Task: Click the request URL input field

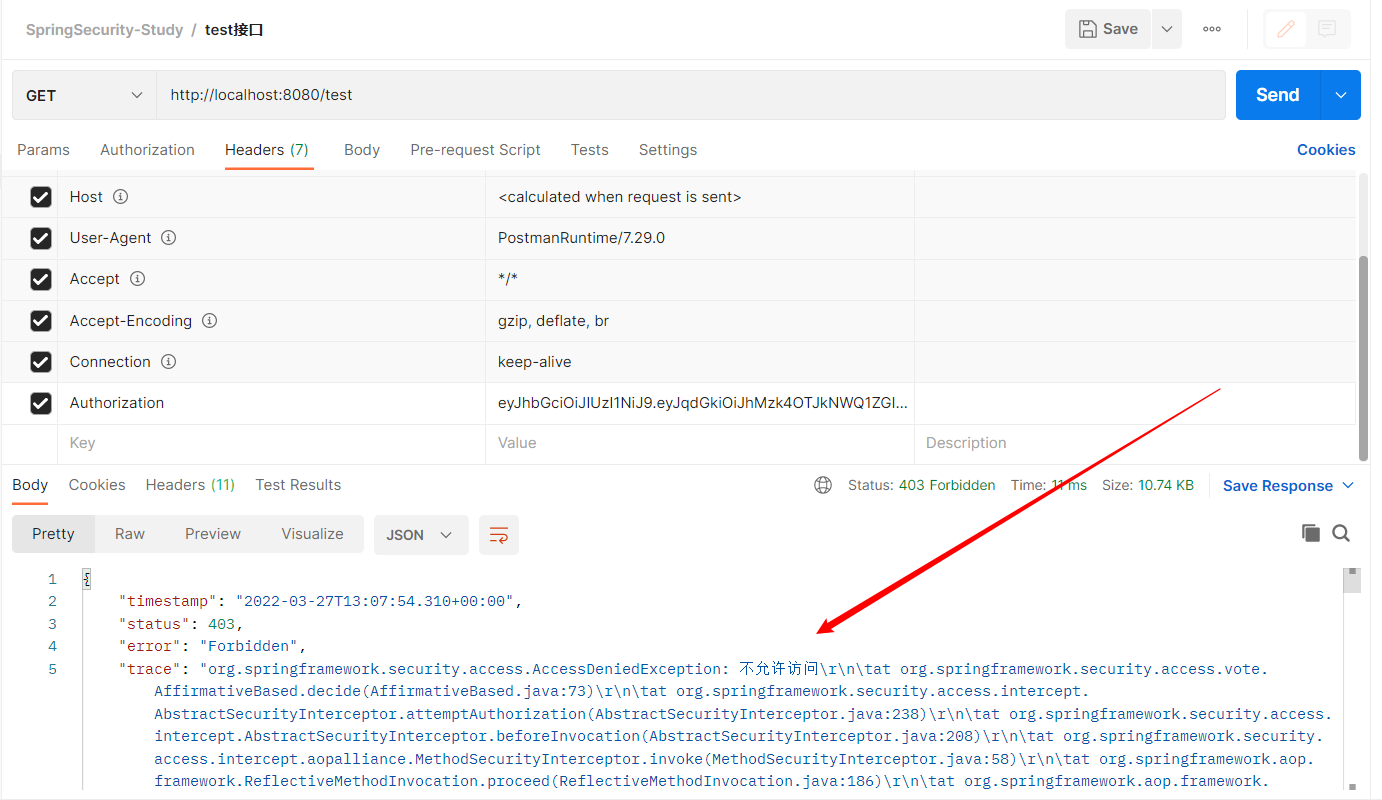Action: coord(690,95)
